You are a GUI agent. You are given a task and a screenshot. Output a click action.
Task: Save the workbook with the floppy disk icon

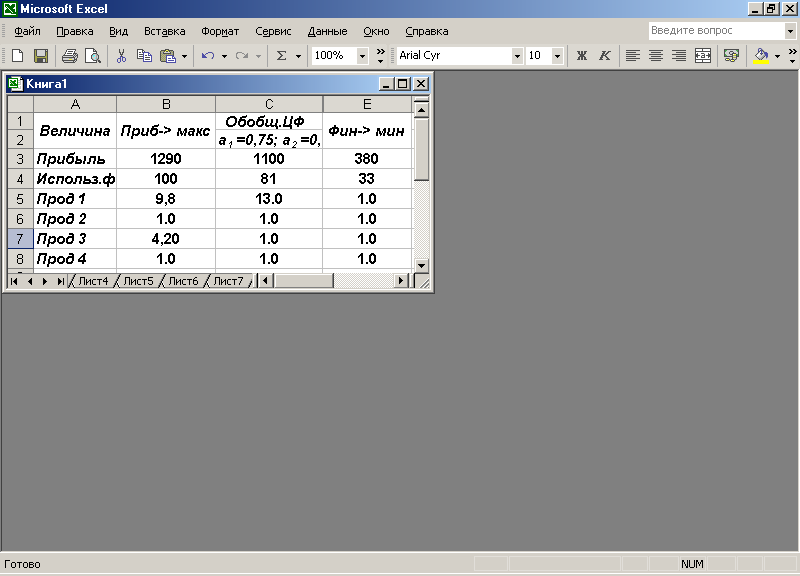[41, 56]
